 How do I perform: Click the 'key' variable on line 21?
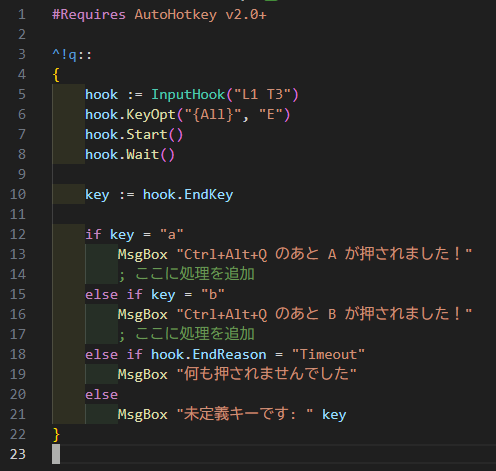coord(334,415)
